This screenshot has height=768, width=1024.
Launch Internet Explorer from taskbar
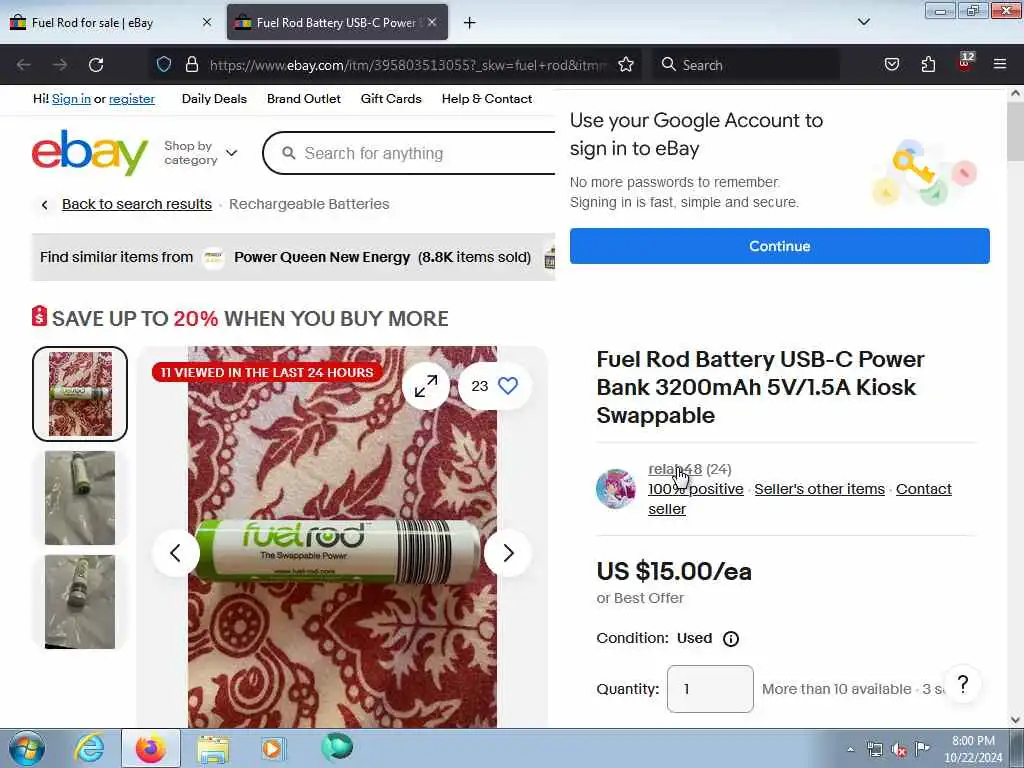pos(89,748)
